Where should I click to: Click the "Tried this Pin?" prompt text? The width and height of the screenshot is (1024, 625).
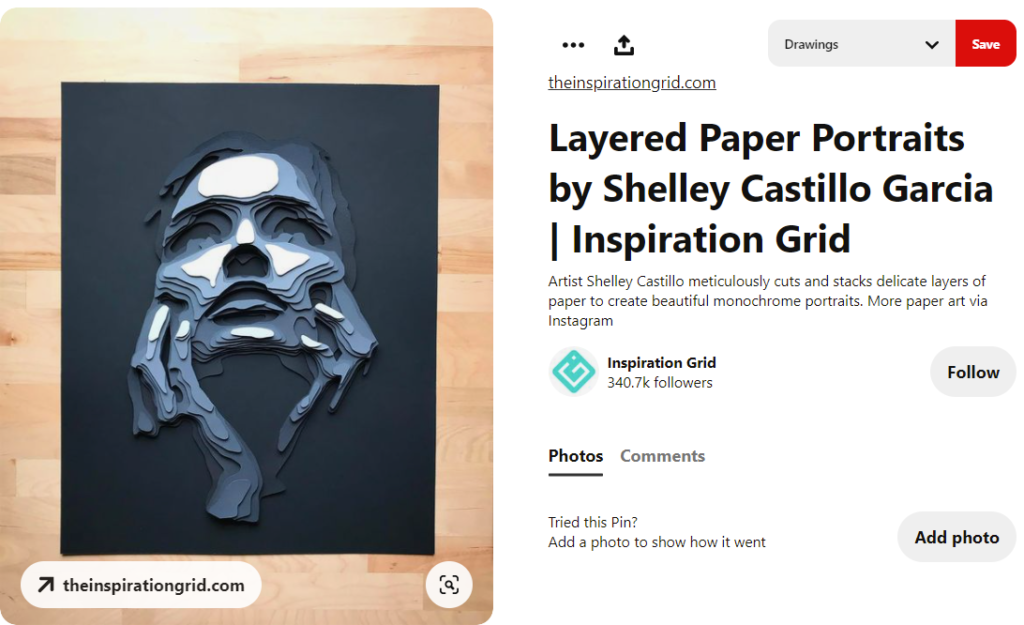(592, 522)
